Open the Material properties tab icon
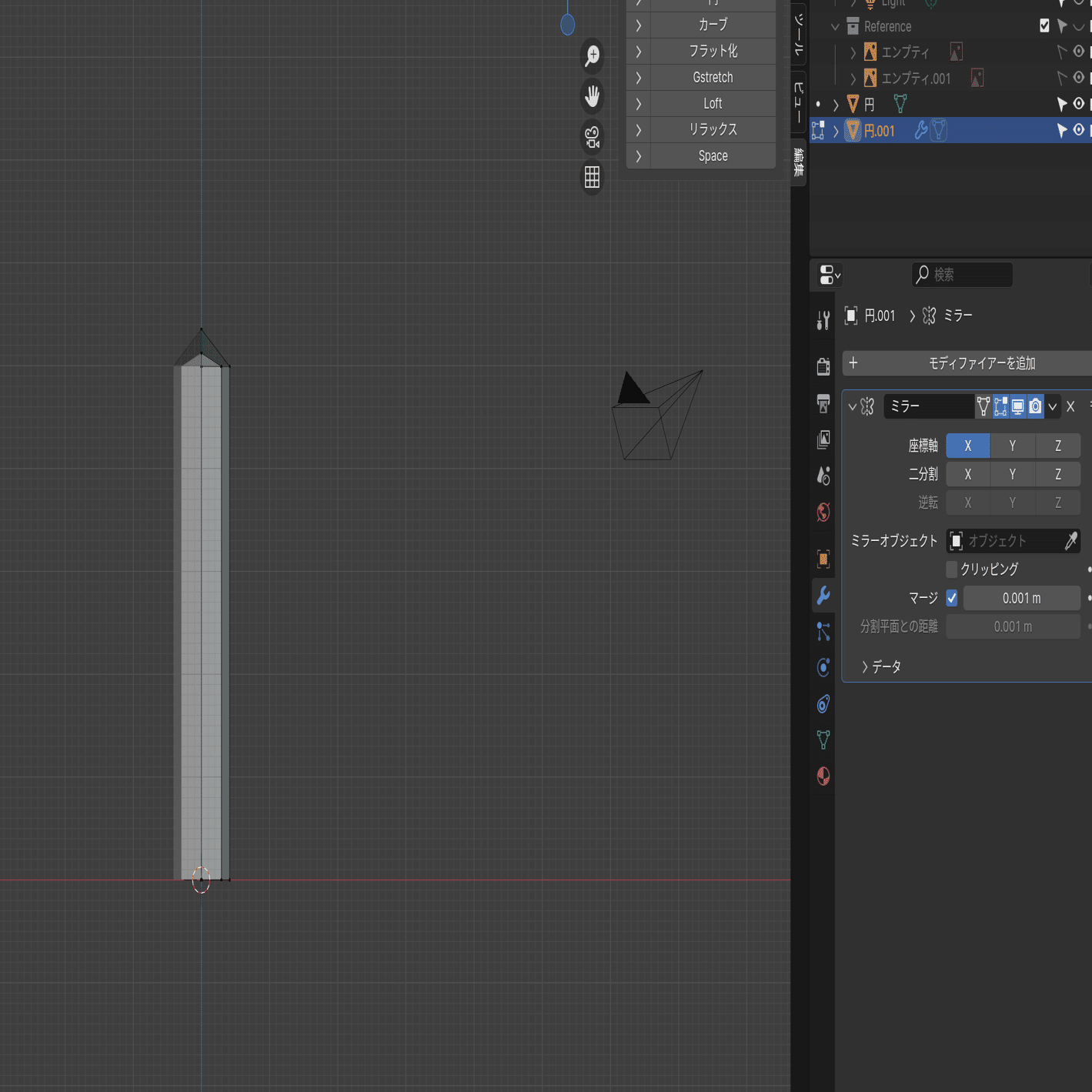Image resolution: width=1092 pixels, height=1092 pixels. coord(823,776)
